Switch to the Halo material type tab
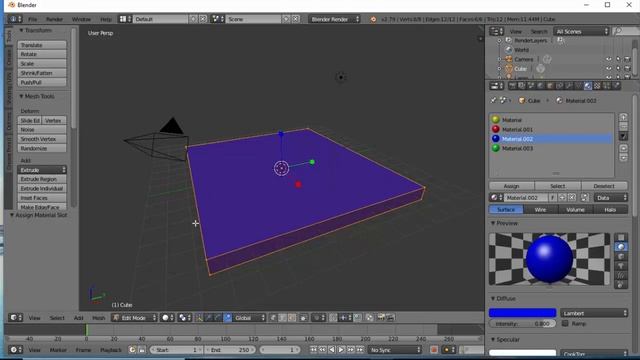The width and height of the screenshot is (640, 360). coord(610,209)
